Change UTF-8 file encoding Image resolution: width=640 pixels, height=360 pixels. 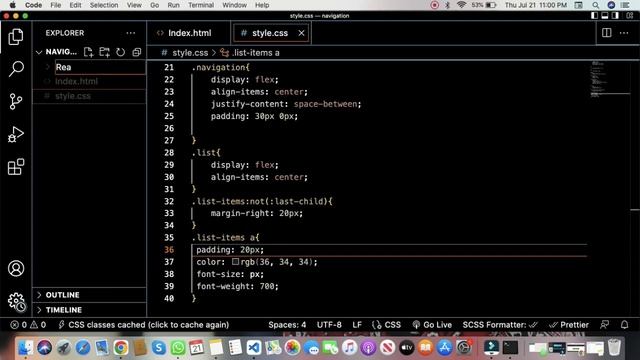pyautogui.click(x=329, y=325)
